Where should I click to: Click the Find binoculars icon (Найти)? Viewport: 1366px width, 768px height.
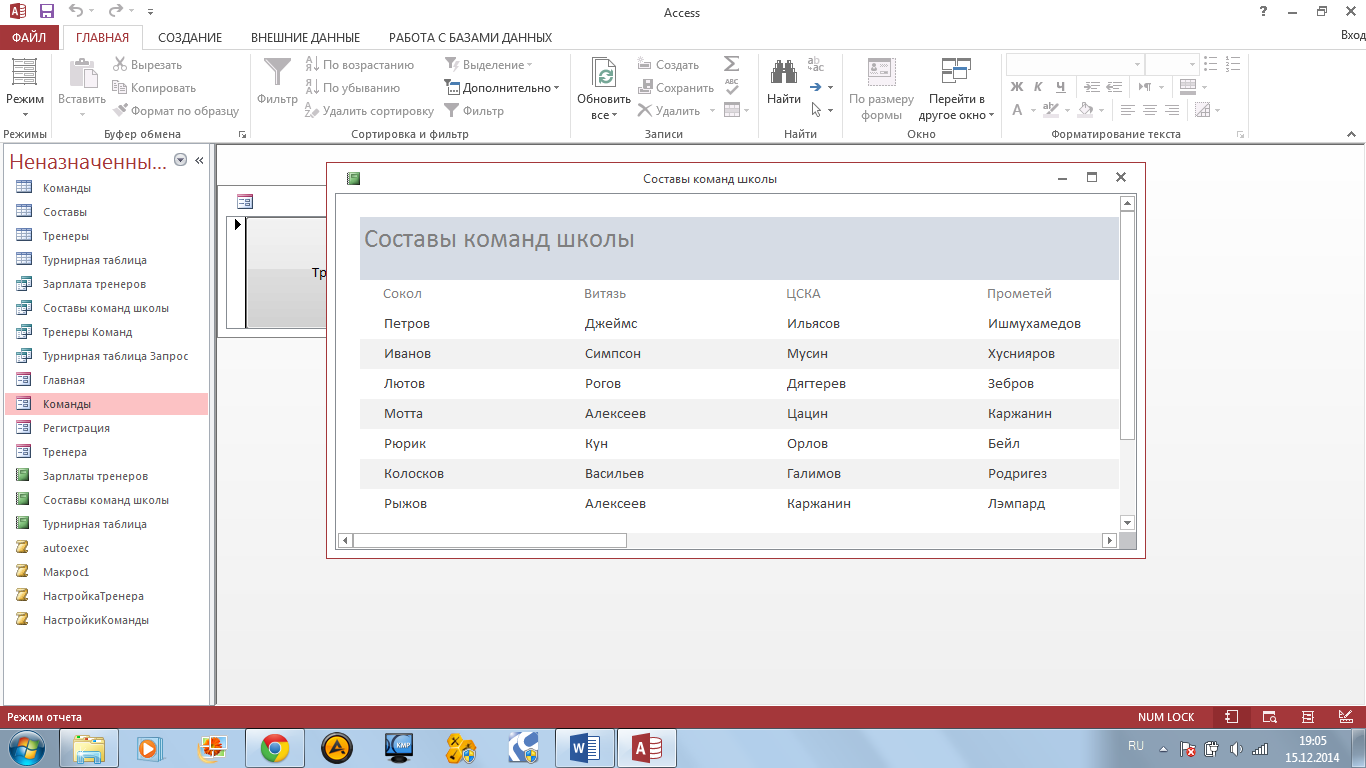tap(784, 74)
